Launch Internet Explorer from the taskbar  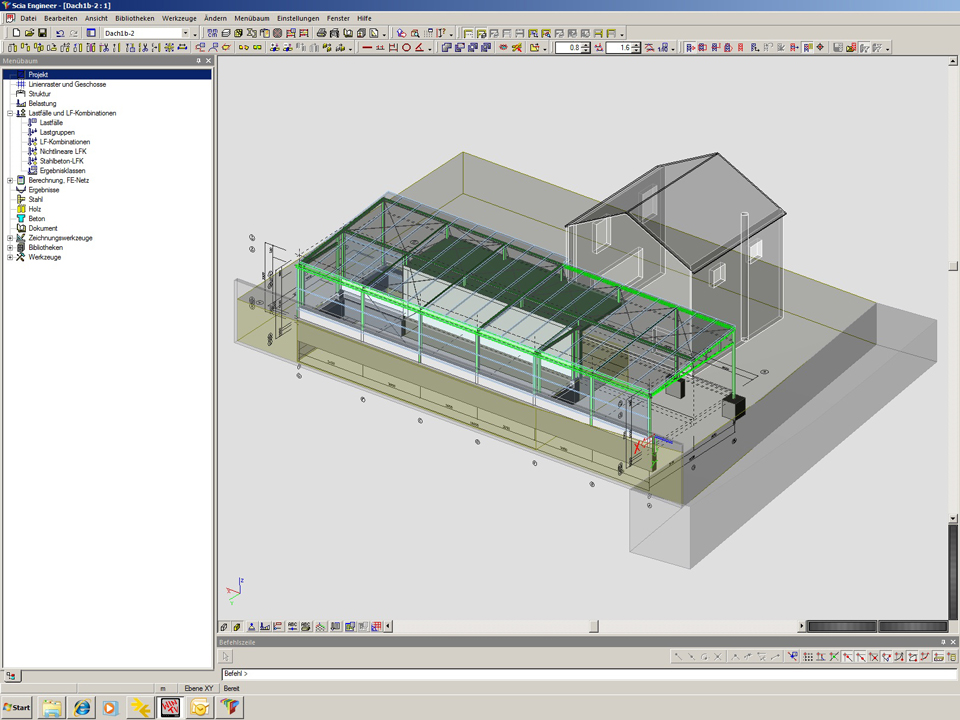click(82, 707)
